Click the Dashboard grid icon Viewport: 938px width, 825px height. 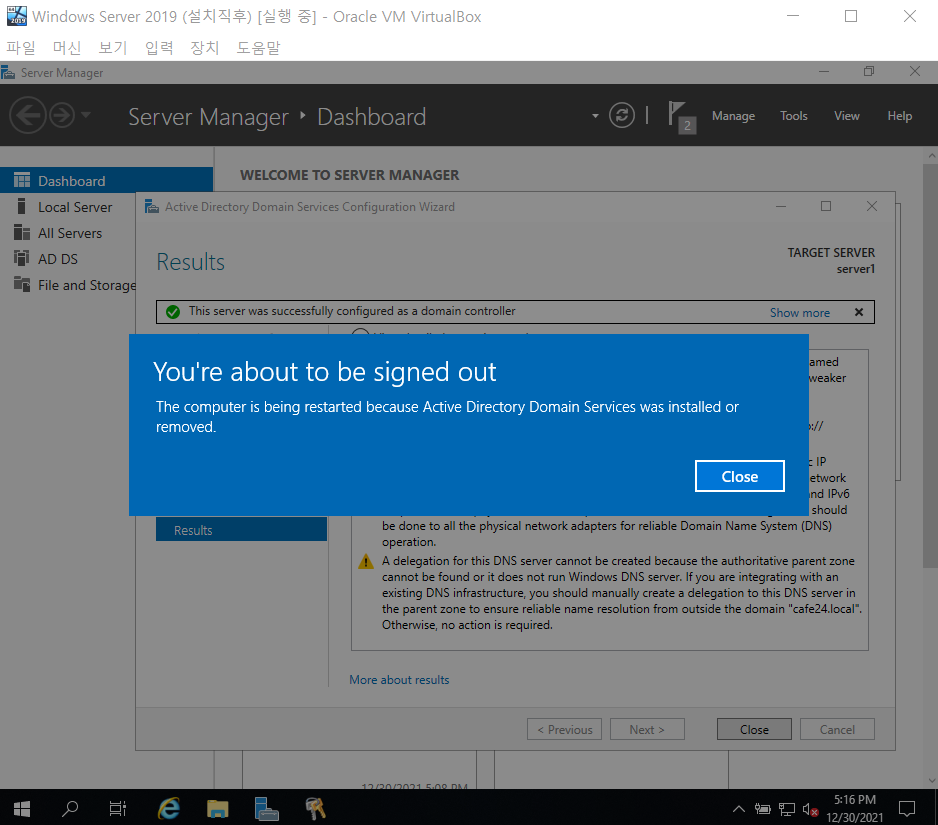click(22, 180)
